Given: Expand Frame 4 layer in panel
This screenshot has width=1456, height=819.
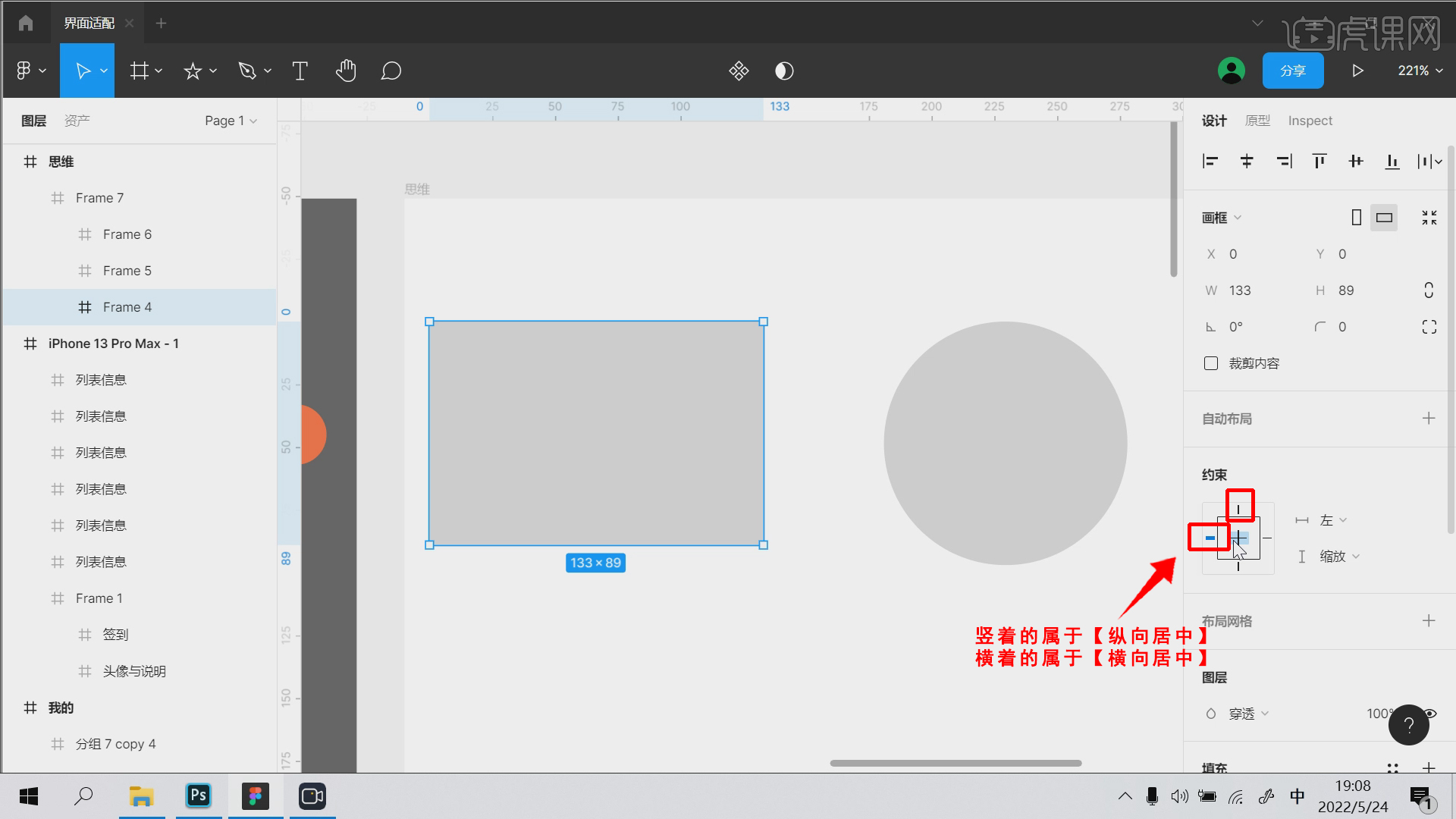Looking at the screenshot, I should click(67, 307).
